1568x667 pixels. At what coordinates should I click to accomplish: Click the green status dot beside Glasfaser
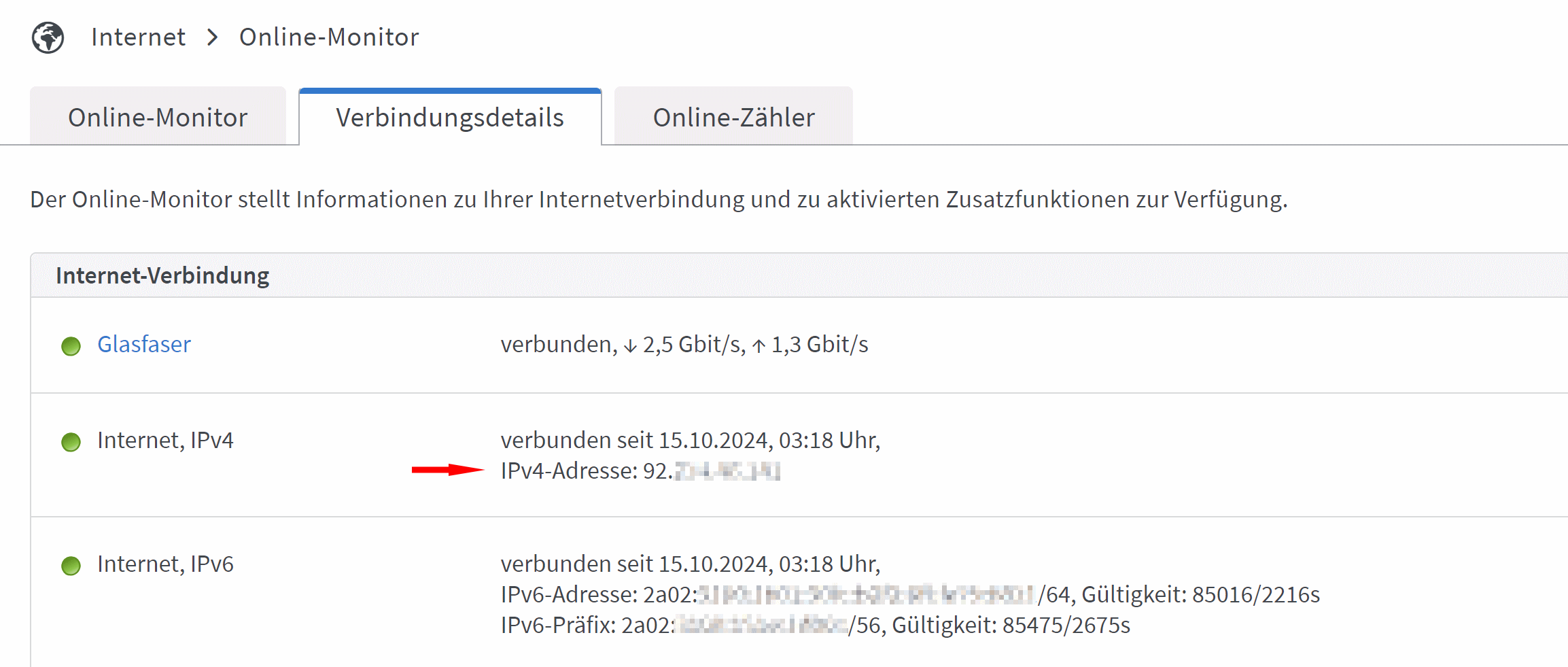(x=71, y=346)
